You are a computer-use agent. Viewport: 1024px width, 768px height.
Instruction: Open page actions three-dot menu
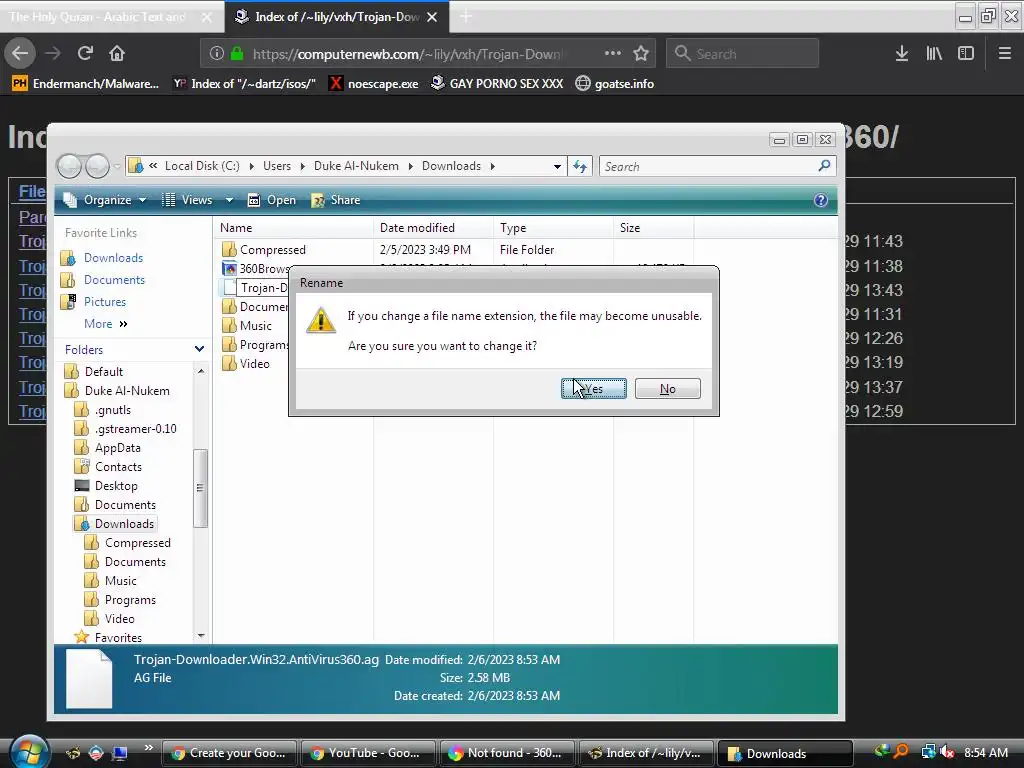click(613, 54)
